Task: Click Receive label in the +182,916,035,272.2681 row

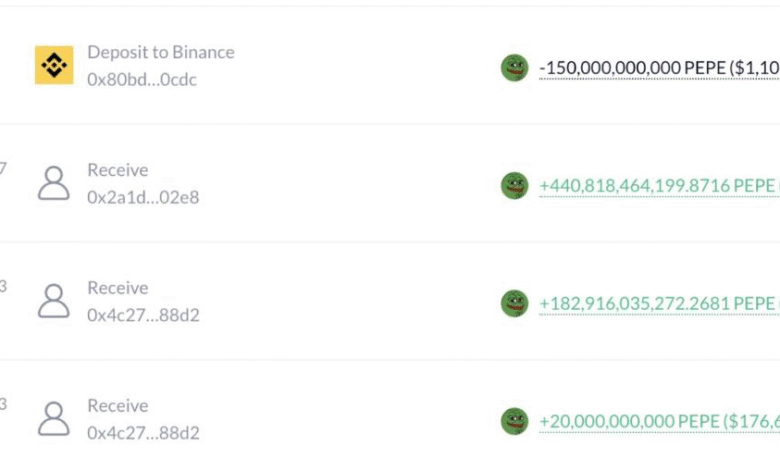Action: 118,288
